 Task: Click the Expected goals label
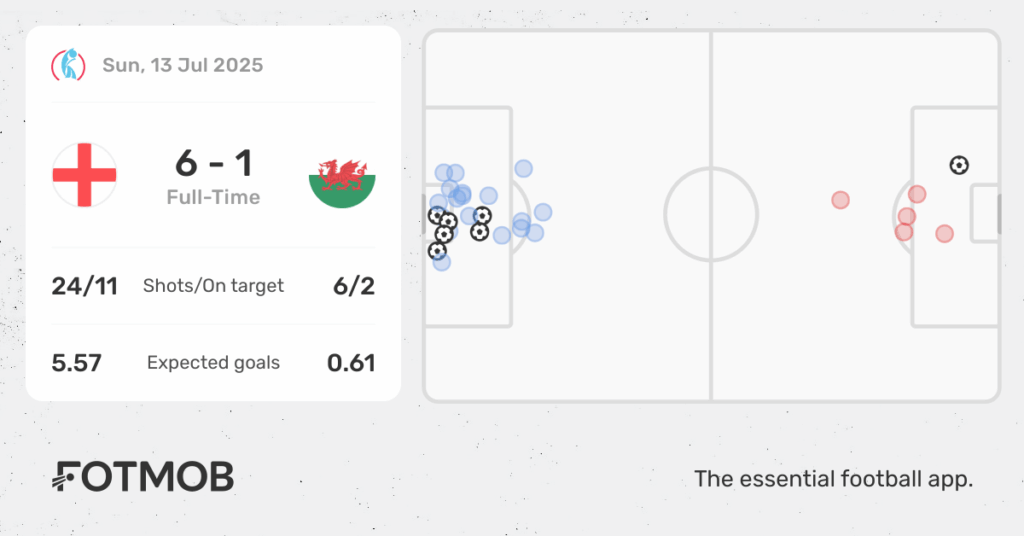[x=214, y=363]
